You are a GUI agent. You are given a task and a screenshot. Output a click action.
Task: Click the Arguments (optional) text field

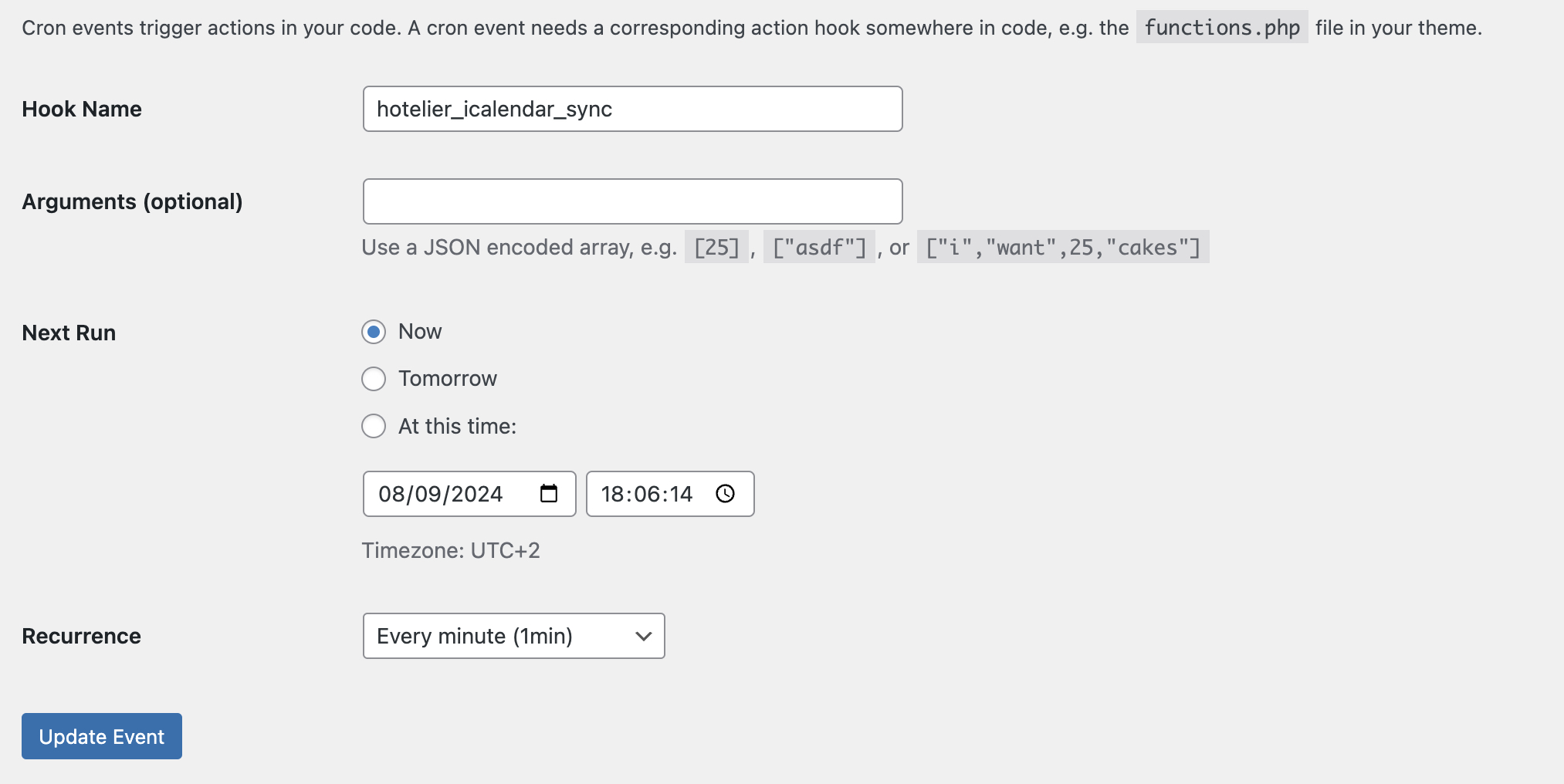[x=633, y=201]
